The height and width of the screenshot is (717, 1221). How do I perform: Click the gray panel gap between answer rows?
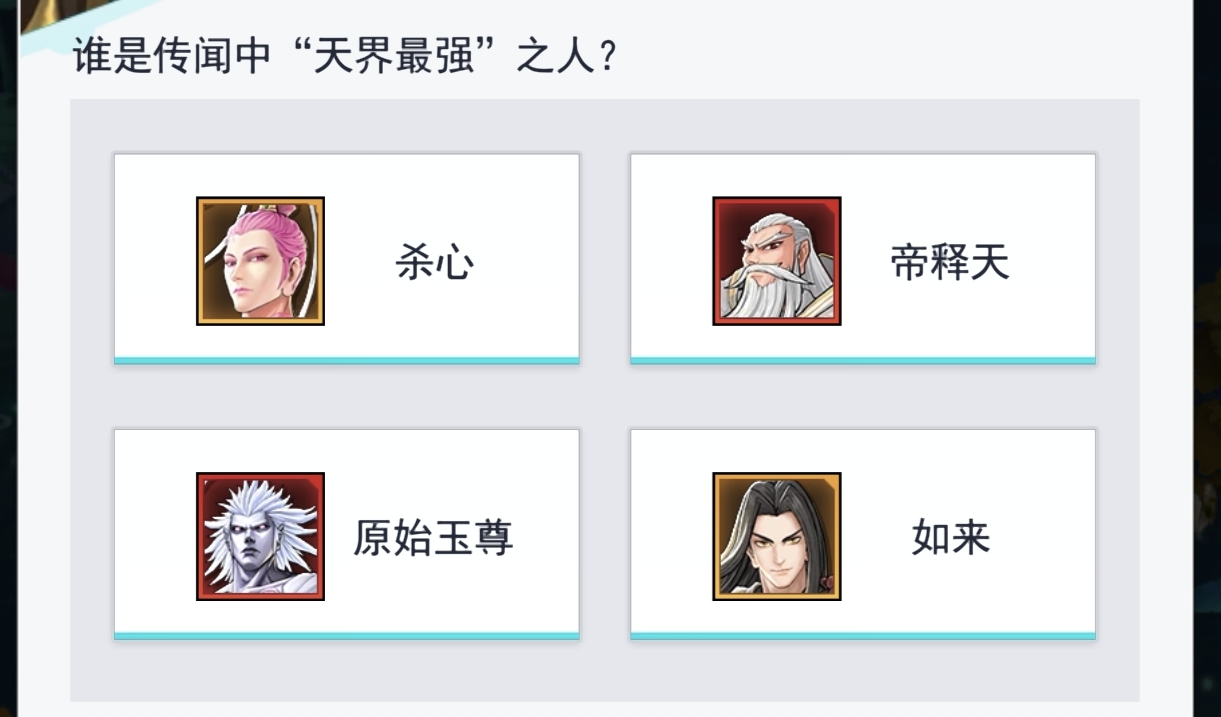604,397
